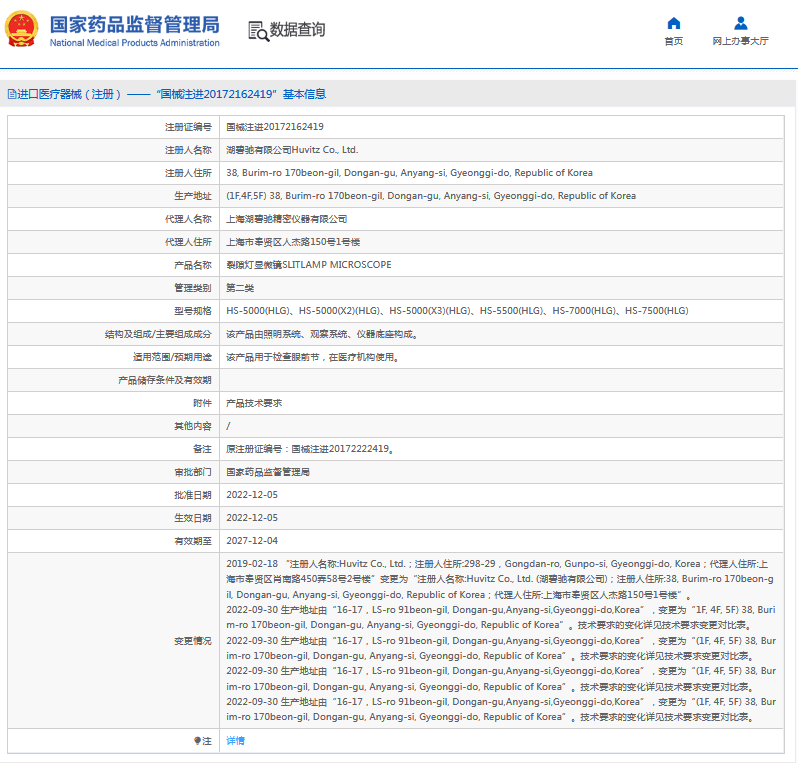Screen dimensions: 798x763
Task: Select 生效日期 value 2022-12-05
Action: 252,518
